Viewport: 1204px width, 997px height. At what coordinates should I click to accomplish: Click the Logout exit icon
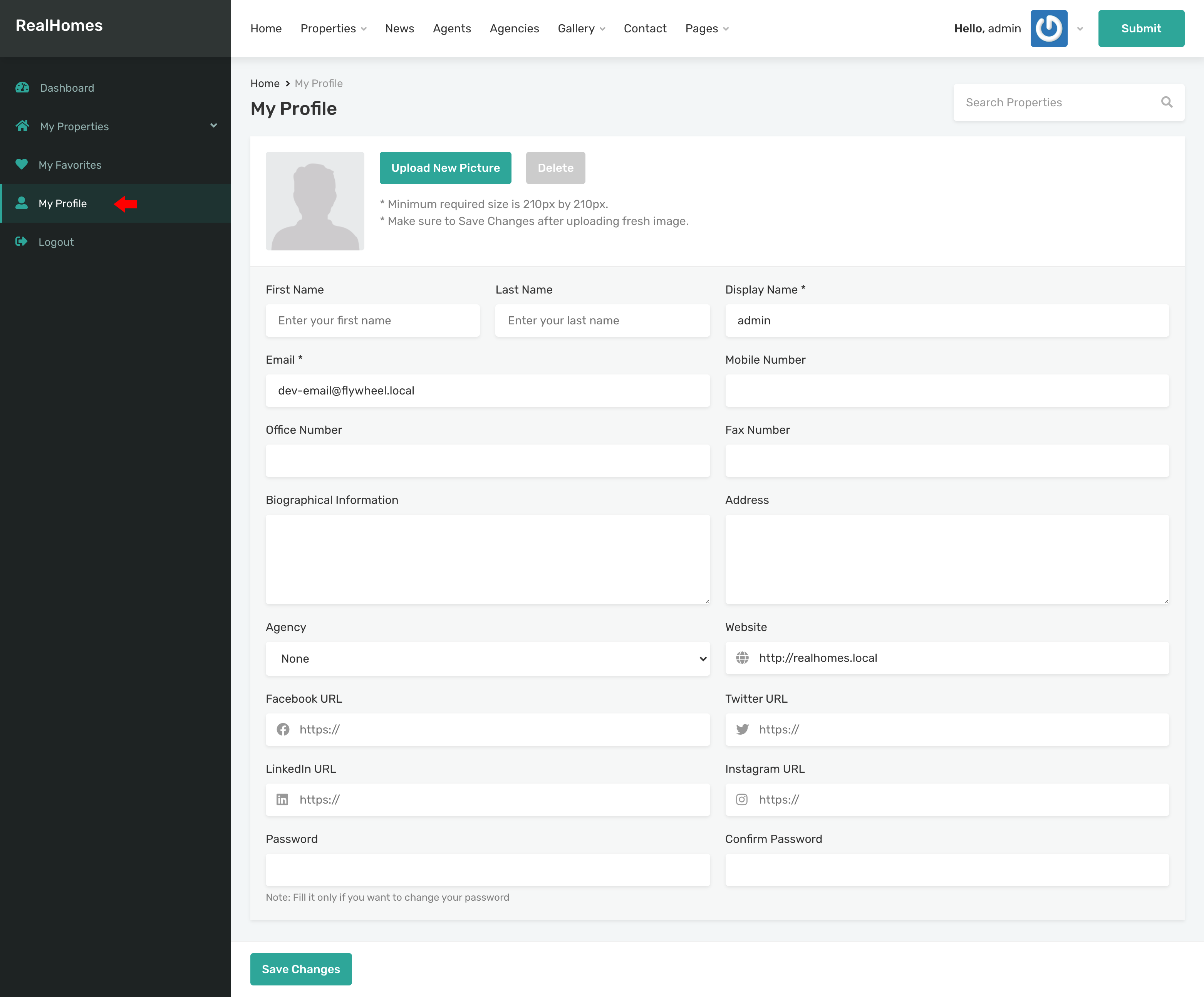click(22, 242)
